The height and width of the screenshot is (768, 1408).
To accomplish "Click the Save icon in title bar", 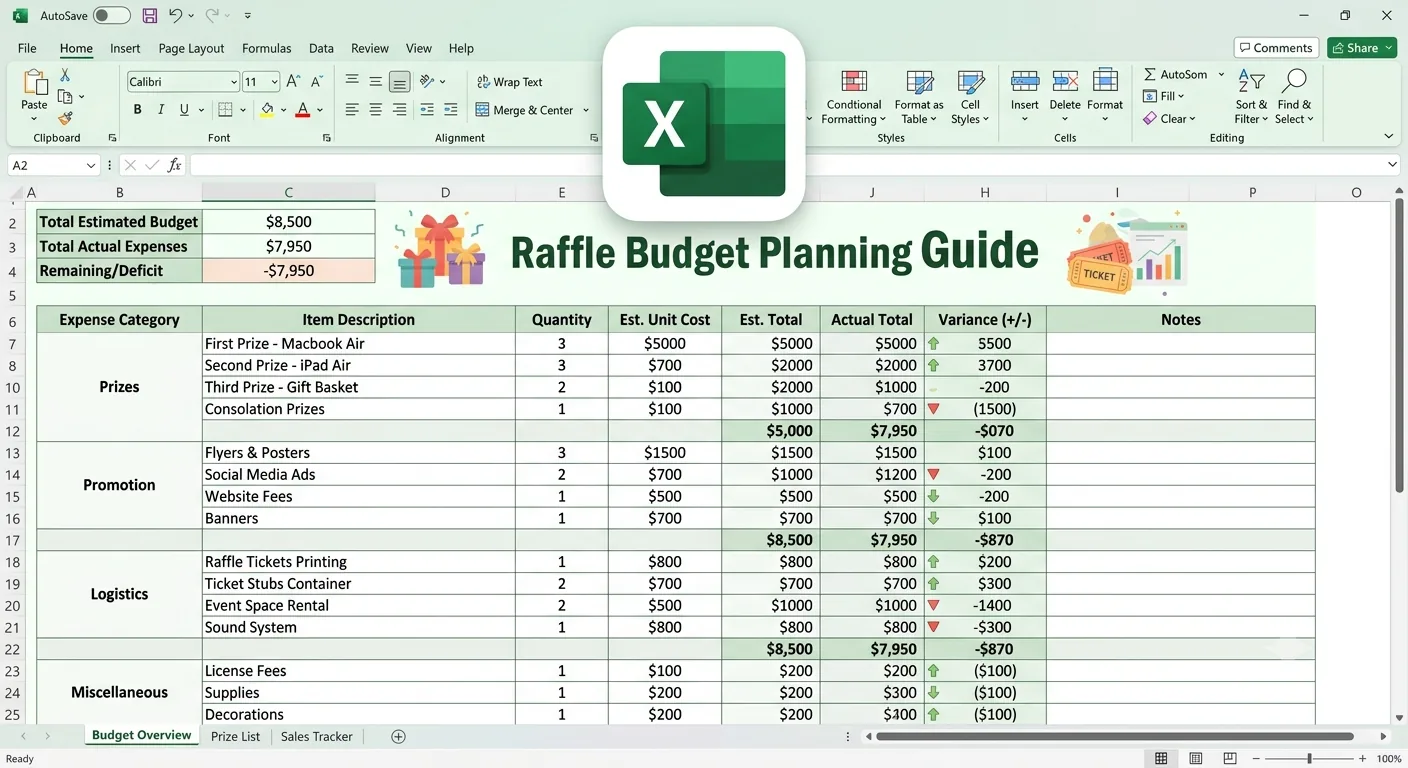I will tap(149, 16).
